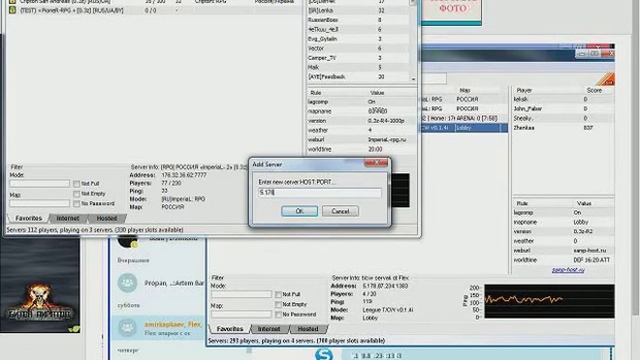
Task: Click the version rule showing 0.3z-R4-1000p
Action: click(x=361, y=121)
